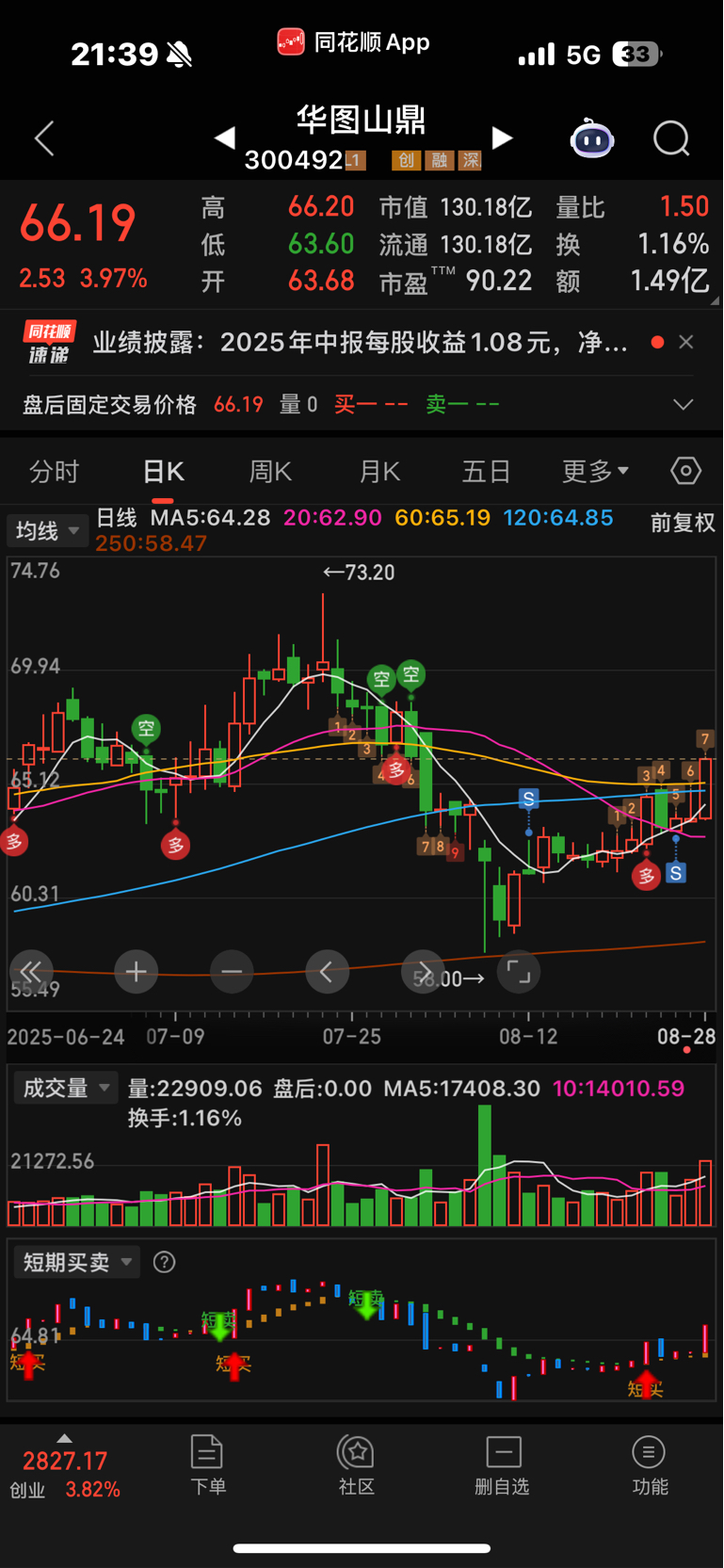Tap the 250:58.47 moving average label
The height and width of the screenshot is (1568, 724).
(x=151, y=543)
